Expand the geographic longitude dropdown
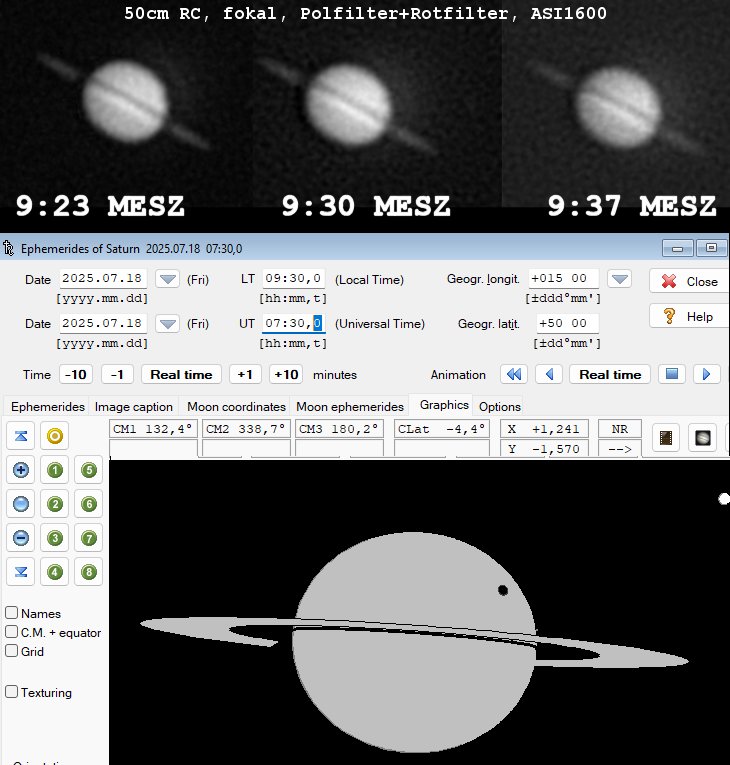The image size is (730, 765). (x=620, y=279)
